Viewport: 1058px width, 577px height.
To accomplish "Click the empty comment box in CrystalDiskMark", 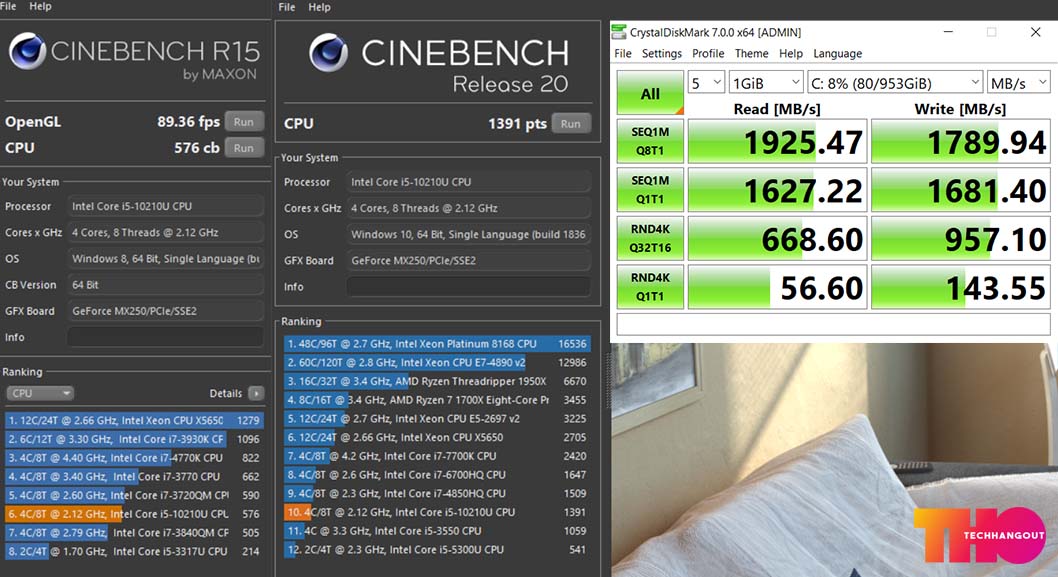I will coord(833,324).
